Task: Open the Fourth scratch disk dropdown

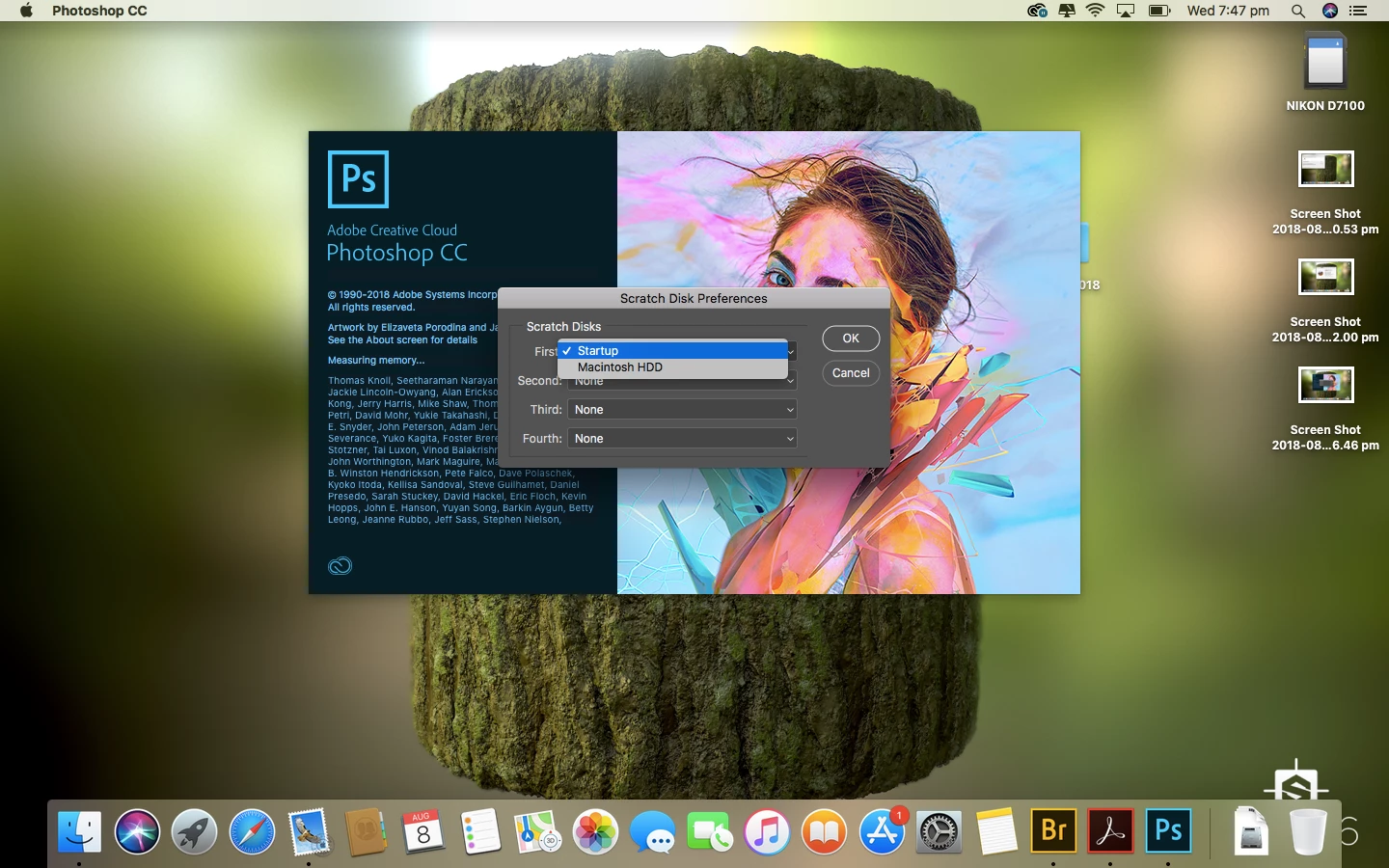Action: 682,439
